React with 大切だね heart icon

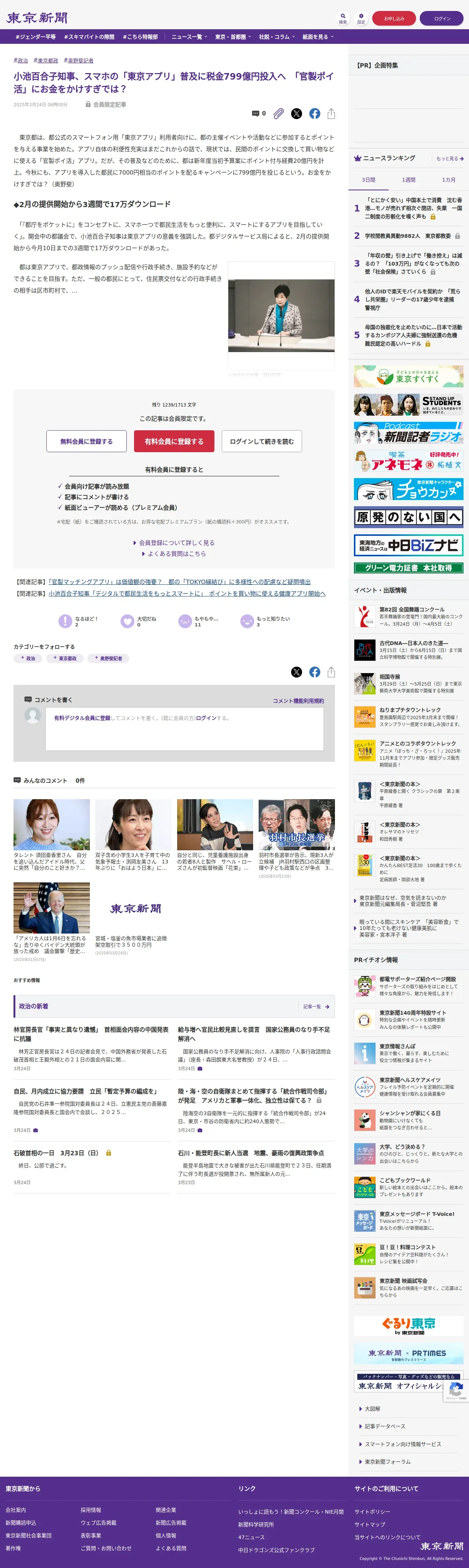[x=127, y=621]
